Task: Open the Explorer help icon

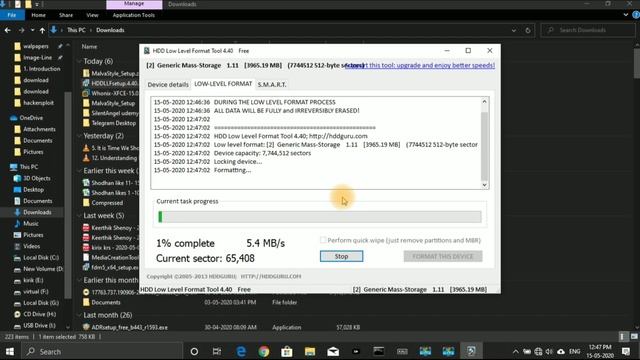Action: (636, 15)
